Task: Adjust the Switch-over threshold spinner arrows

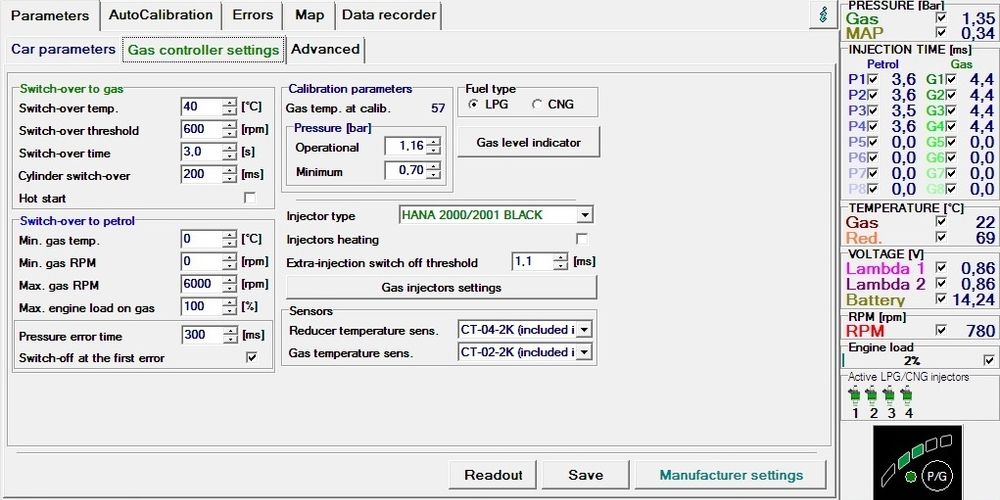Action: pyautogui.click(x=230, y=129)
